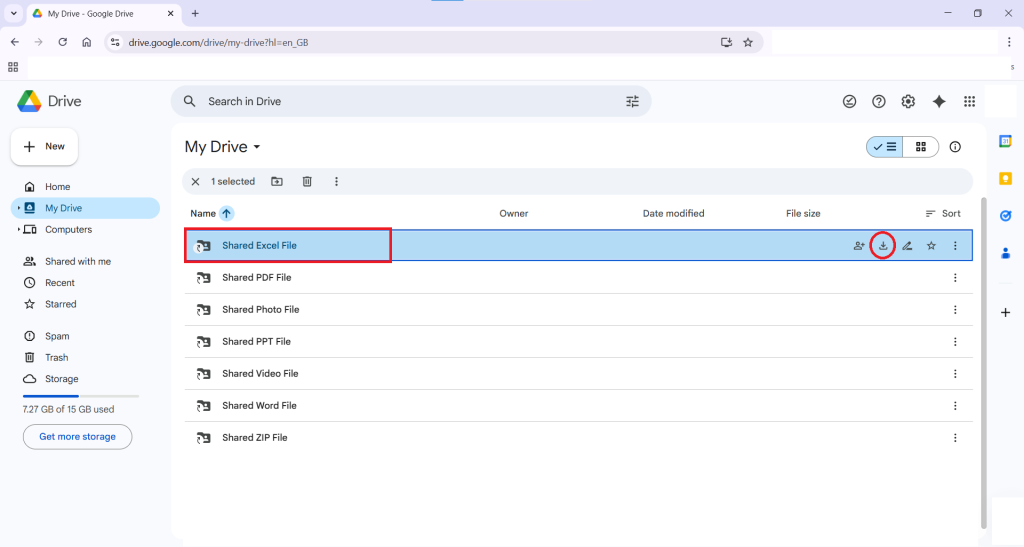The height and width of the screenshot is (547, 1024).
Task: Click the share person-add icon on Excel row
Action: click(x=859, y=246)
